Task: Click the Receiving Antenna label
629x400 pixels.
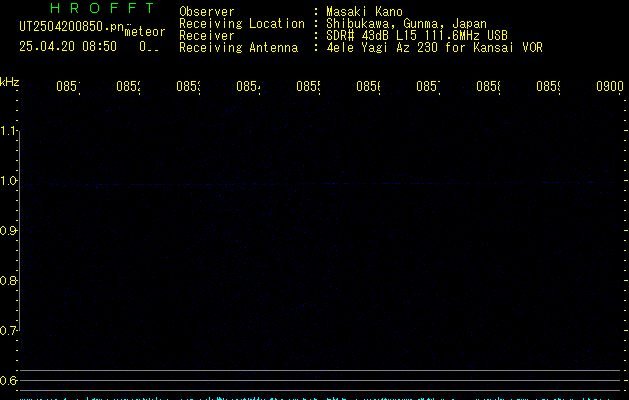Action: [239, 47]
